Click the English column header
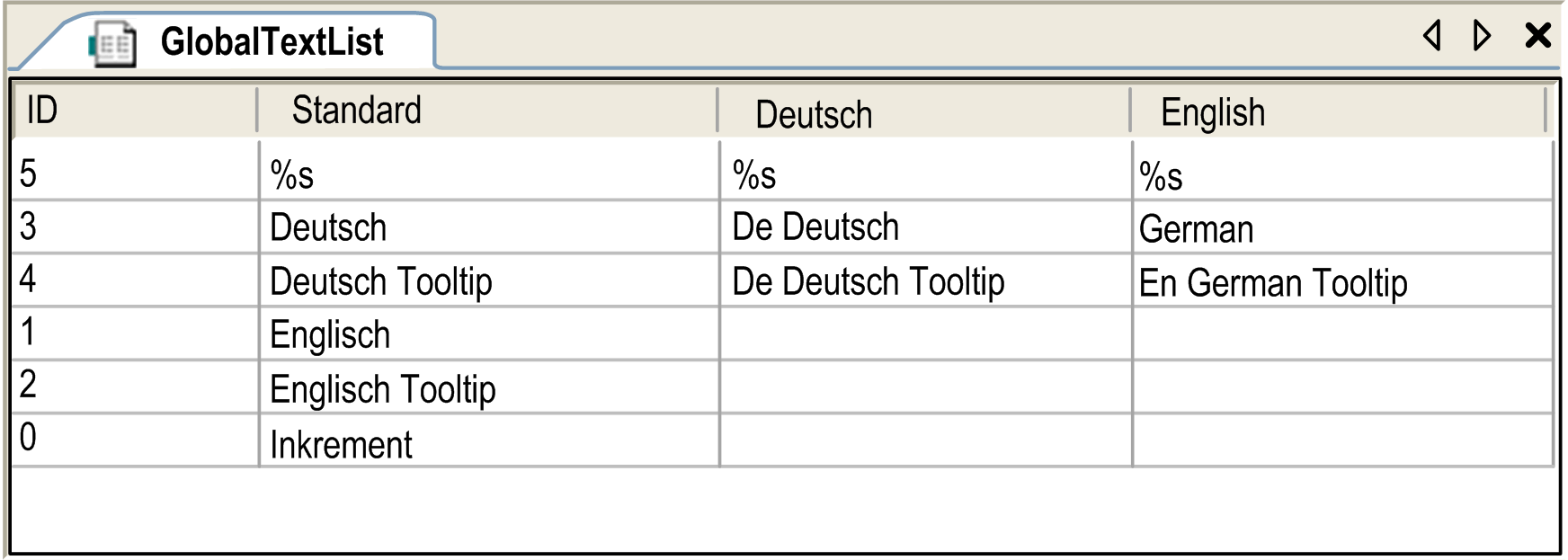 click(1336, 113)
